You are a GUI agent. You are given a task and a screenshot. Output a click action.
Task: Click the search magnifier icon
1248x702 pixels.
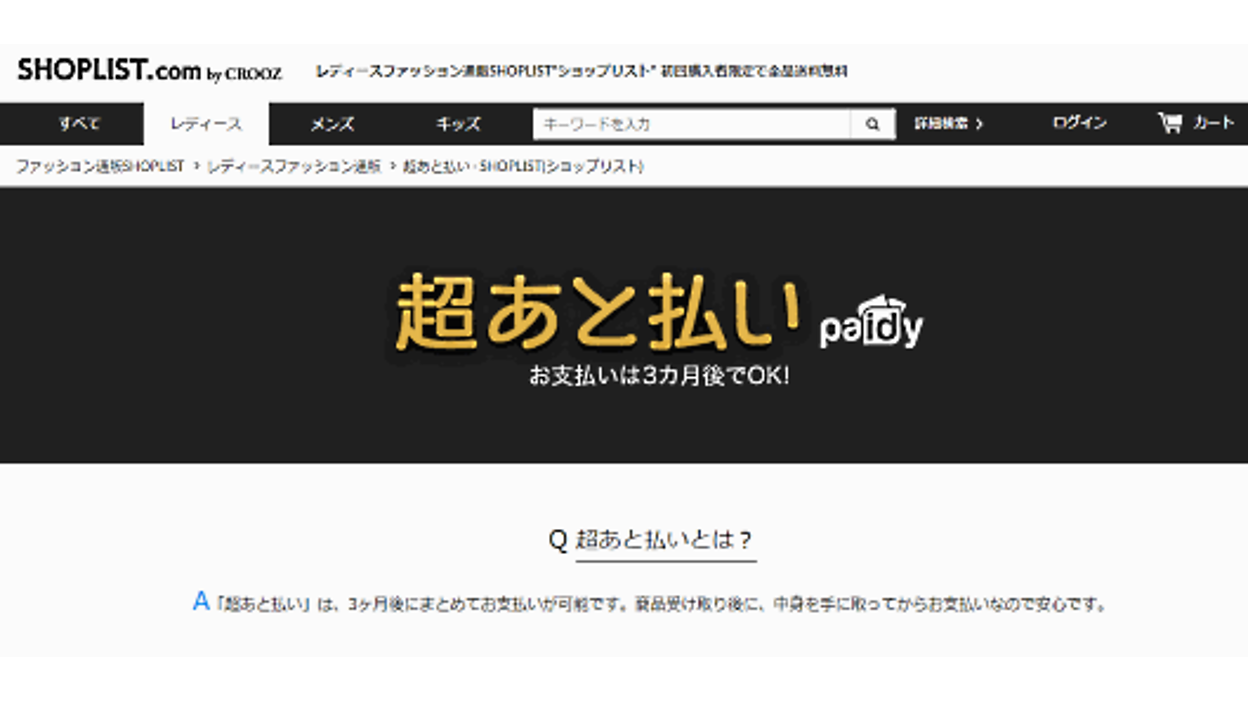[x=873, y=125]
